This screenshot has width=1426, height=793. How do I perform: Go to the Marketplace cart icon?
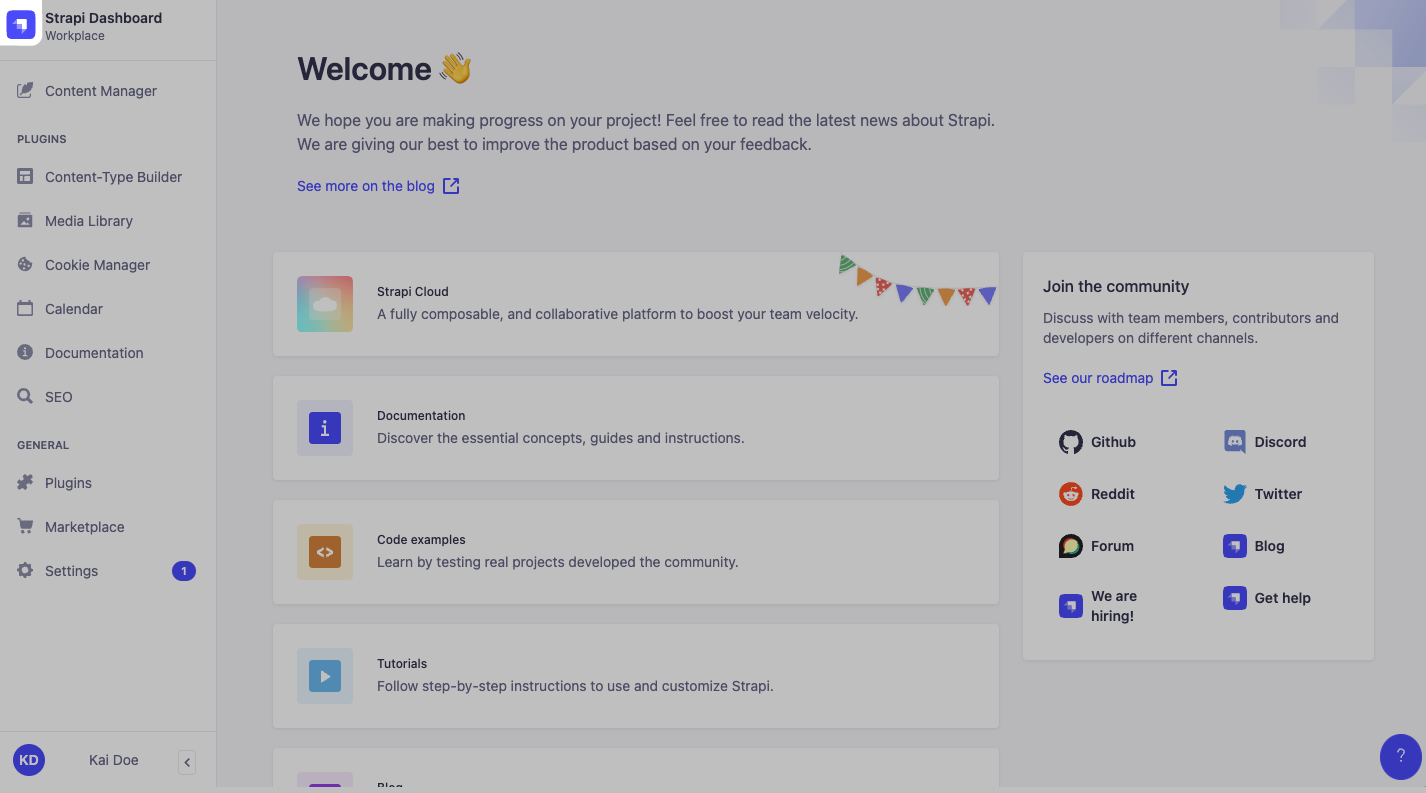(25, 527)
